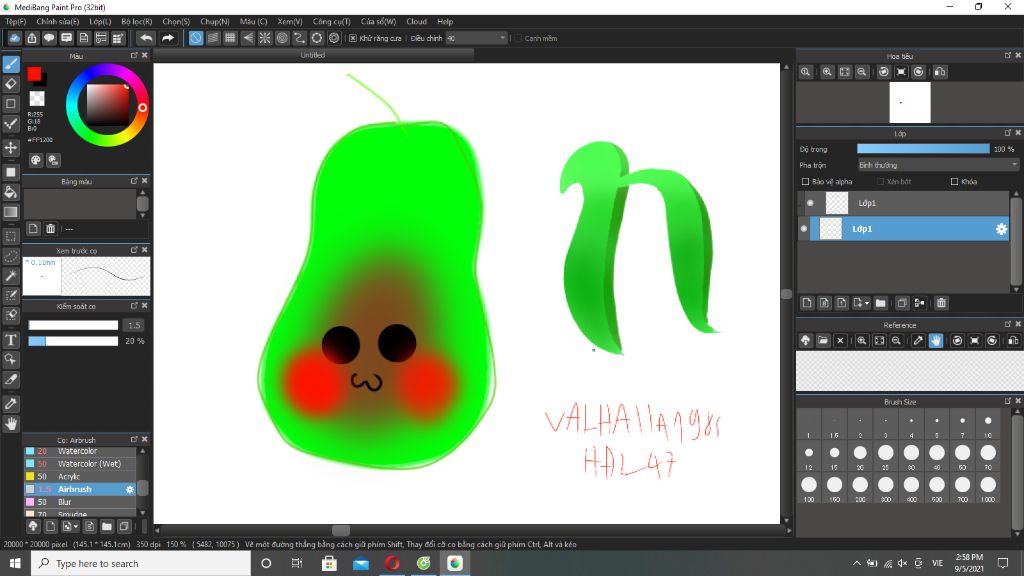The width and height of the screenshot is (1024, 576).
Task: Click the transparent color swatch
Action: point(37,99)
